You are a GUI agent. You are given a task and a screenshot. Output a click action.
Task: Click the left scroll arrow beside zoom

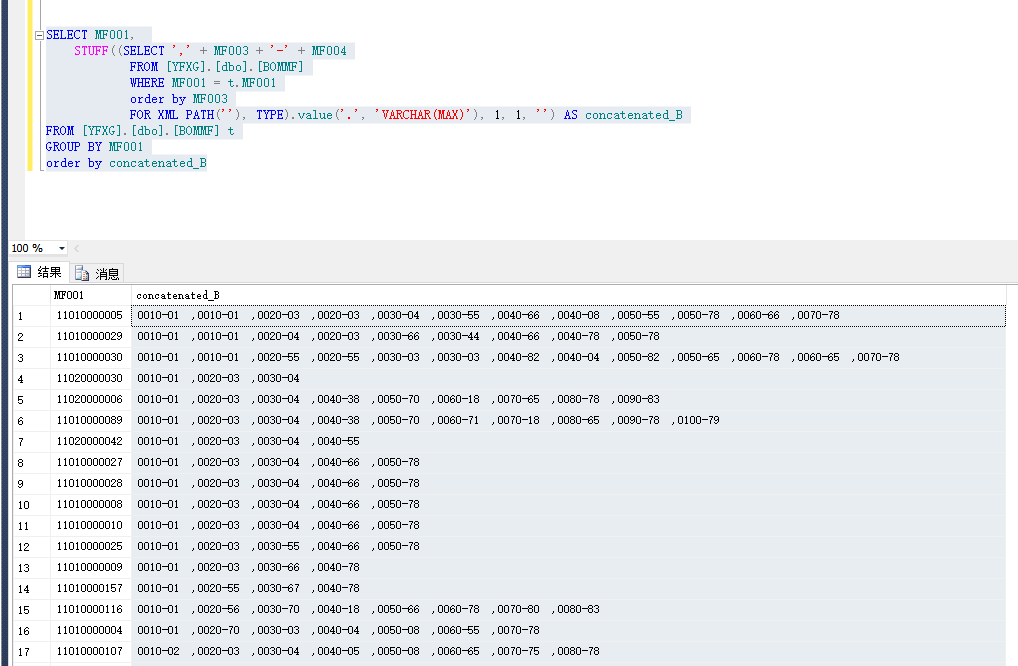pos(77,248)
